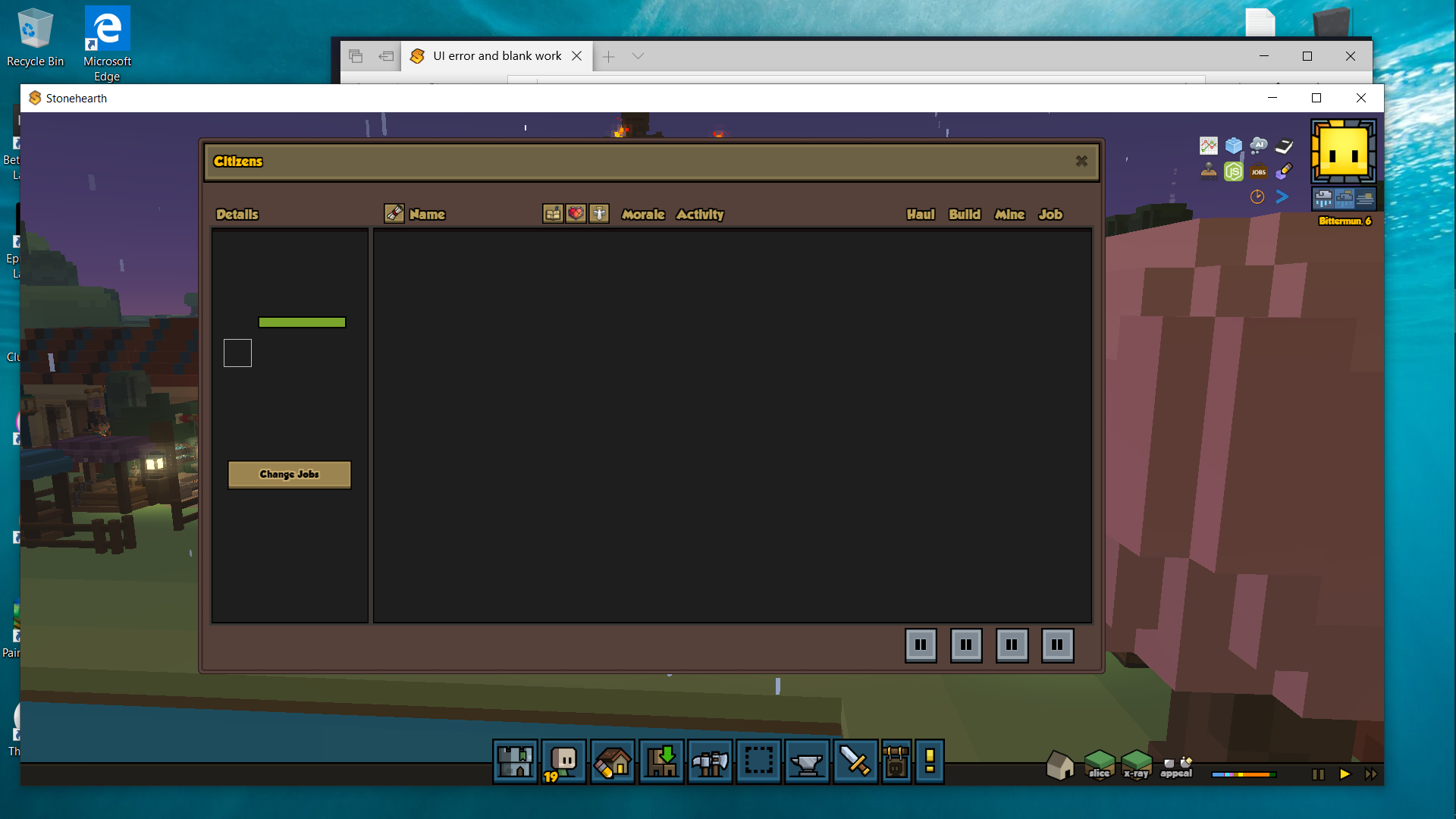Click the Build column header
This screenshot has width=1456, height=819.
click(x=965, y=215)
